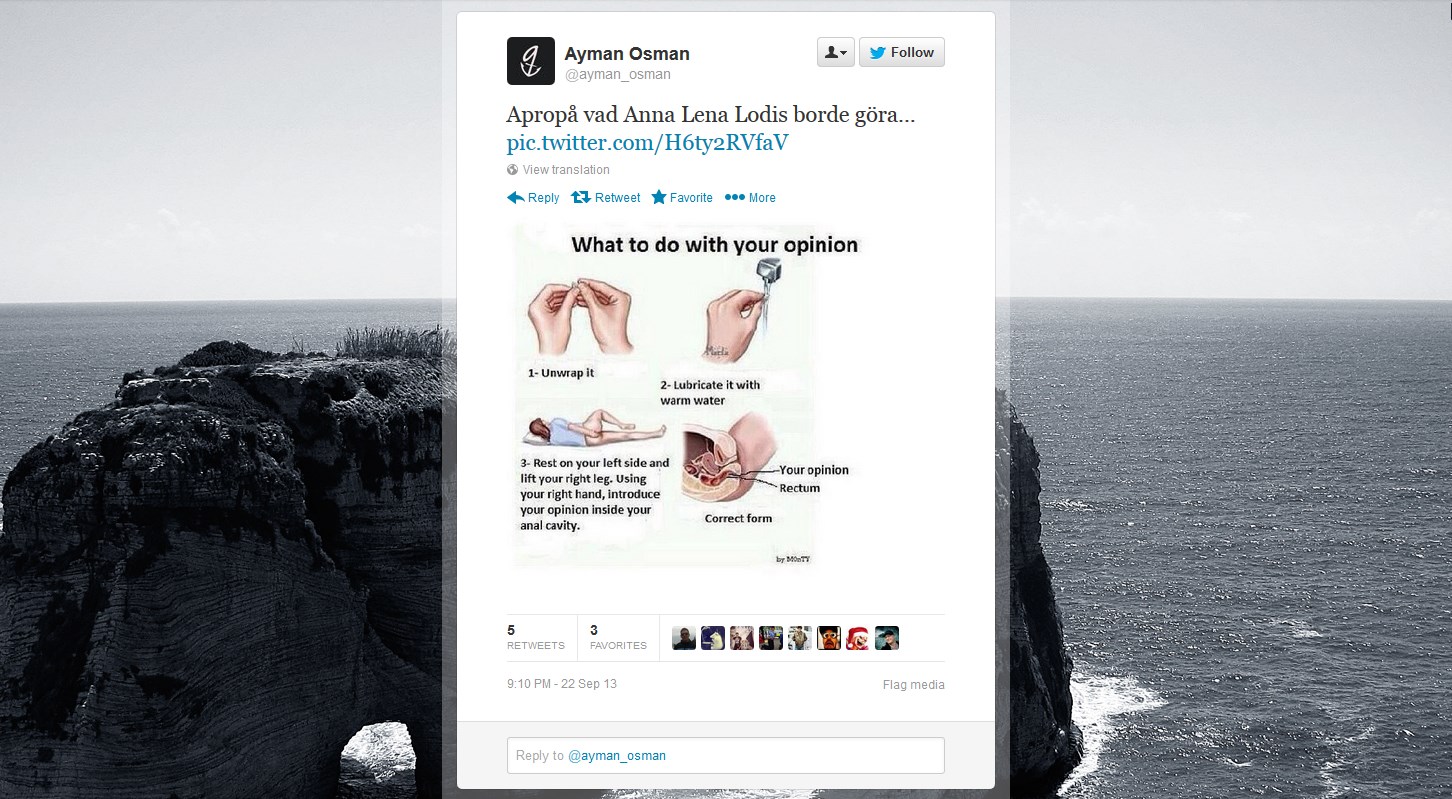Screen dimensions: 1452x799
Task: Open the pic.twitter.com/H6ty2RVfaV link
Action: tap(647, 142)
